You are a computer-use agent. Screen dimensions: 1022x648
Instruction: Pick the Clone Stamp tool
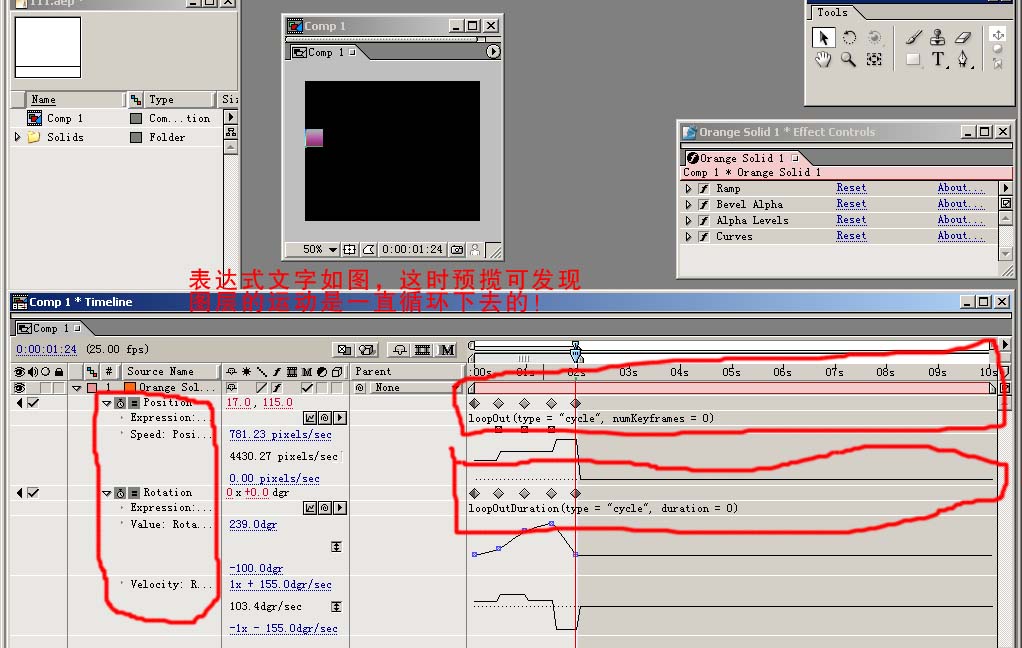click(x=937, y=38)
